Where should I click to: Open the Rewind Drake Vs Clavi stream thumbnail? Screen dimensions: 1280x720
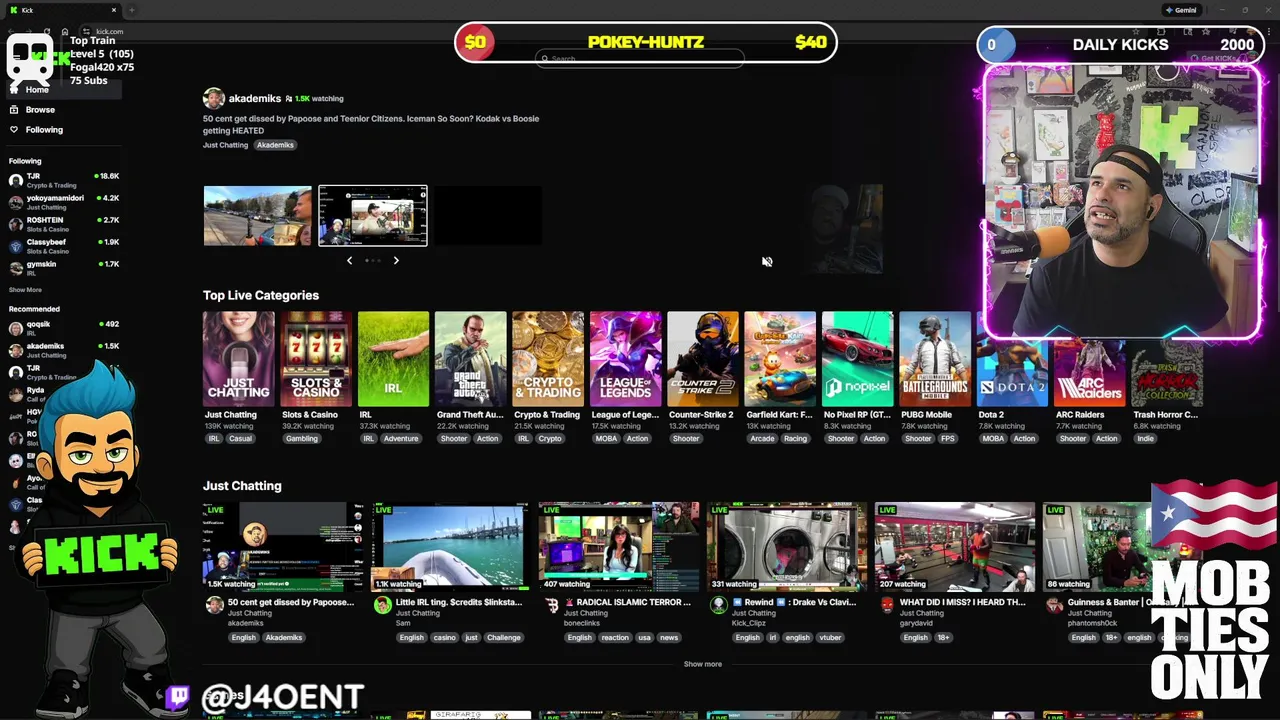(x=786, y=546)
